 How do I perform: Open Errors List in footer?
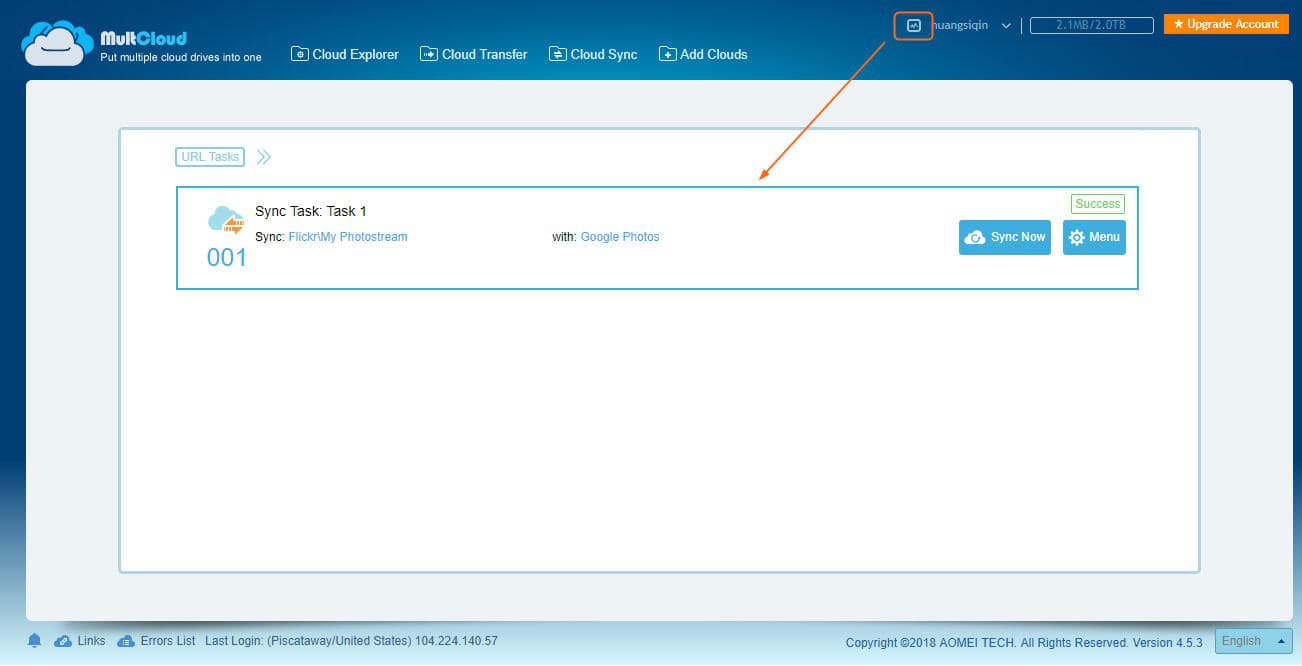coord(156,641)
